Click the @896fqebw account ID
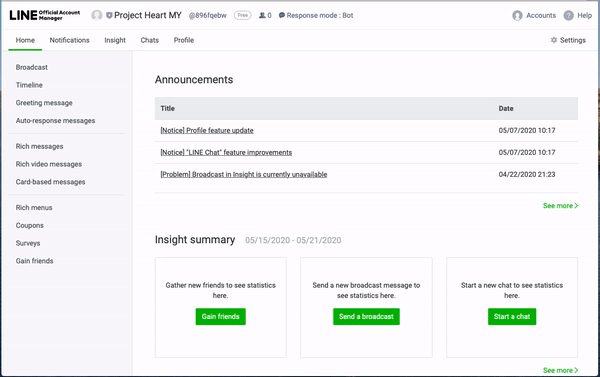The height and width of the screenshot is (377, 600). click(x=208, y=15)
